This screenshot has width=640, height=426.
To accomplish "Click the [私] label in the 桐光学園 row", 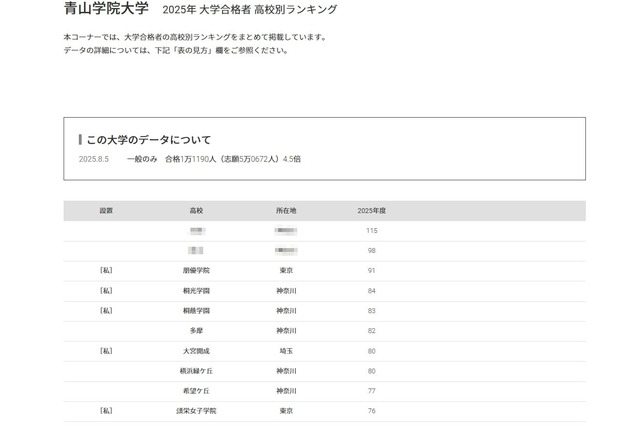I will pyautogui.click(x=106, y=291).
